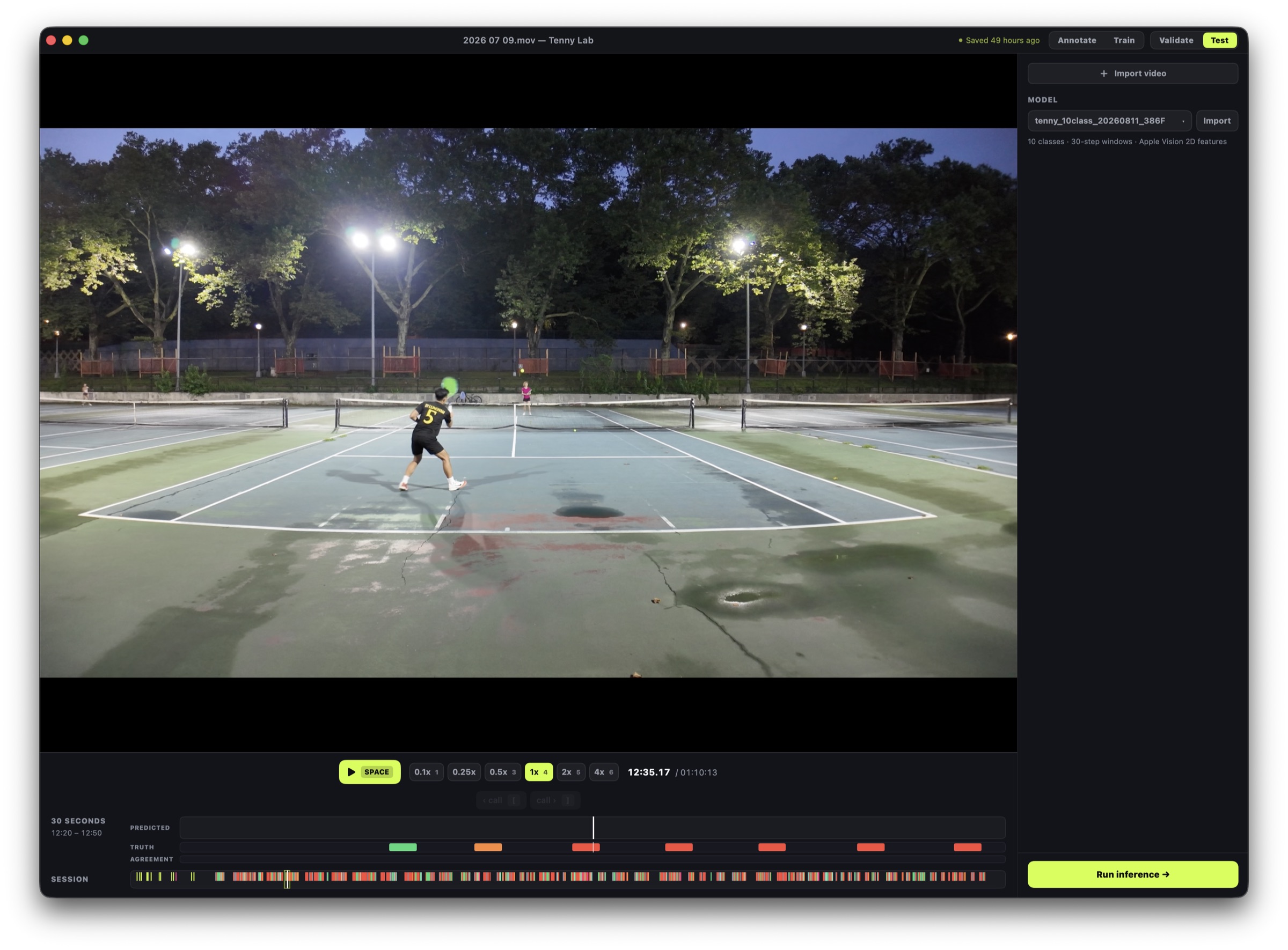Screen dimensions: 1288x950
Task: Switch playback speed to 4x
Action: [603, 772]
